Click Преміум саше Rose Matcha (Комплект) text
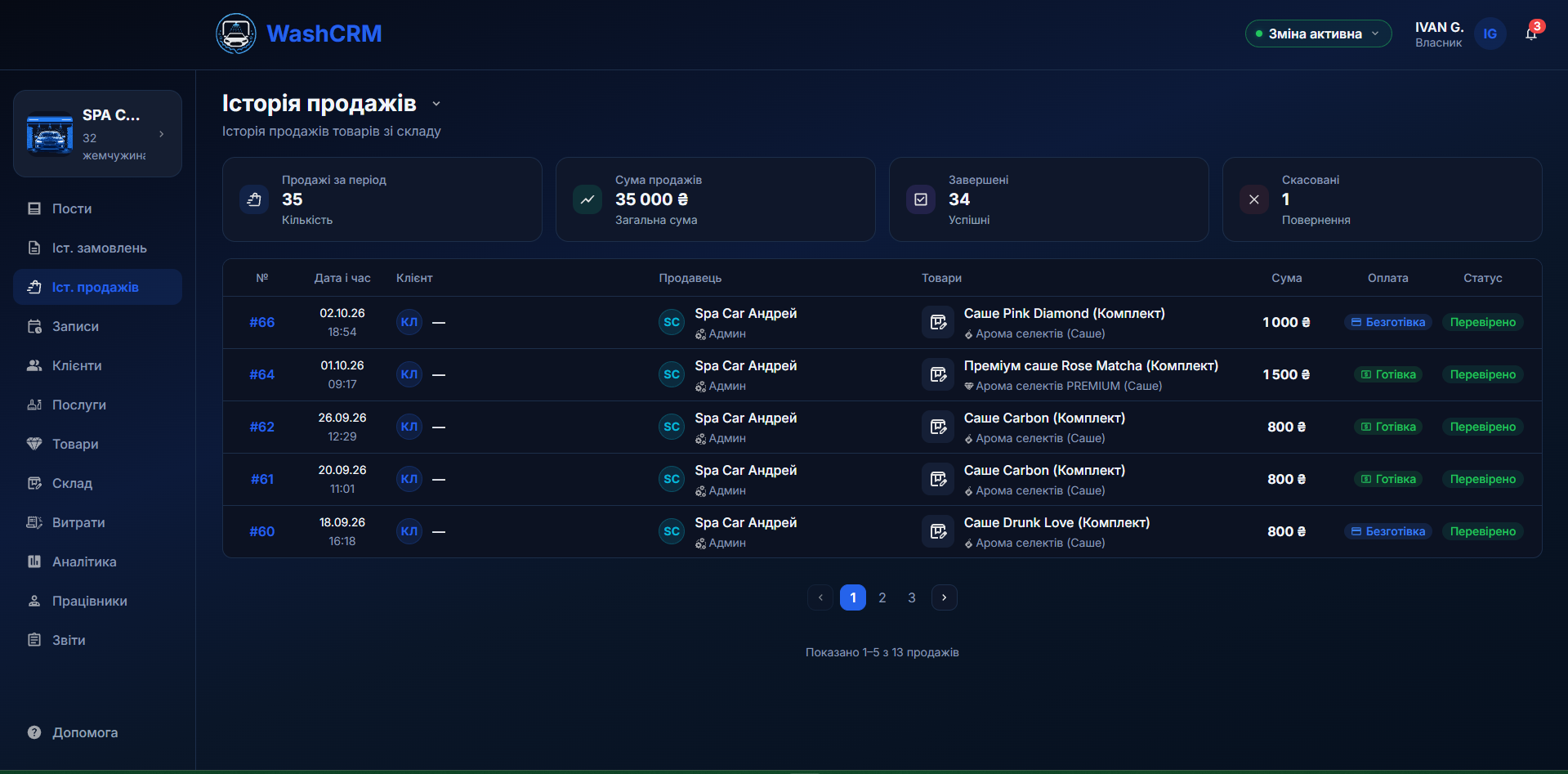 pyautogui.click(x=1091, y=365)
